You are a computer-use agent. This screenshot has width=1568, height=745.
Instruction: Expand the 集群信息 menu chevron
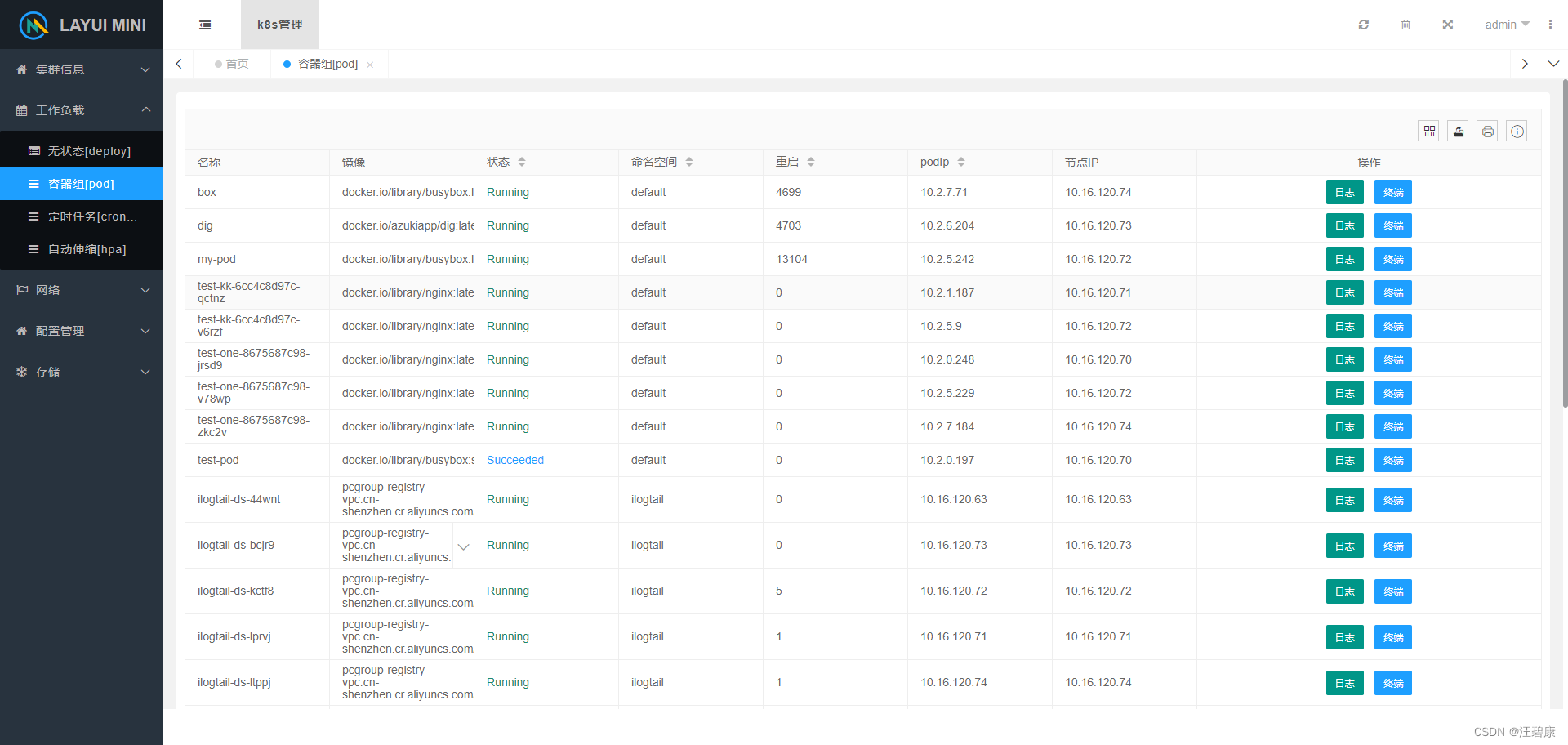tap(145, 69)
